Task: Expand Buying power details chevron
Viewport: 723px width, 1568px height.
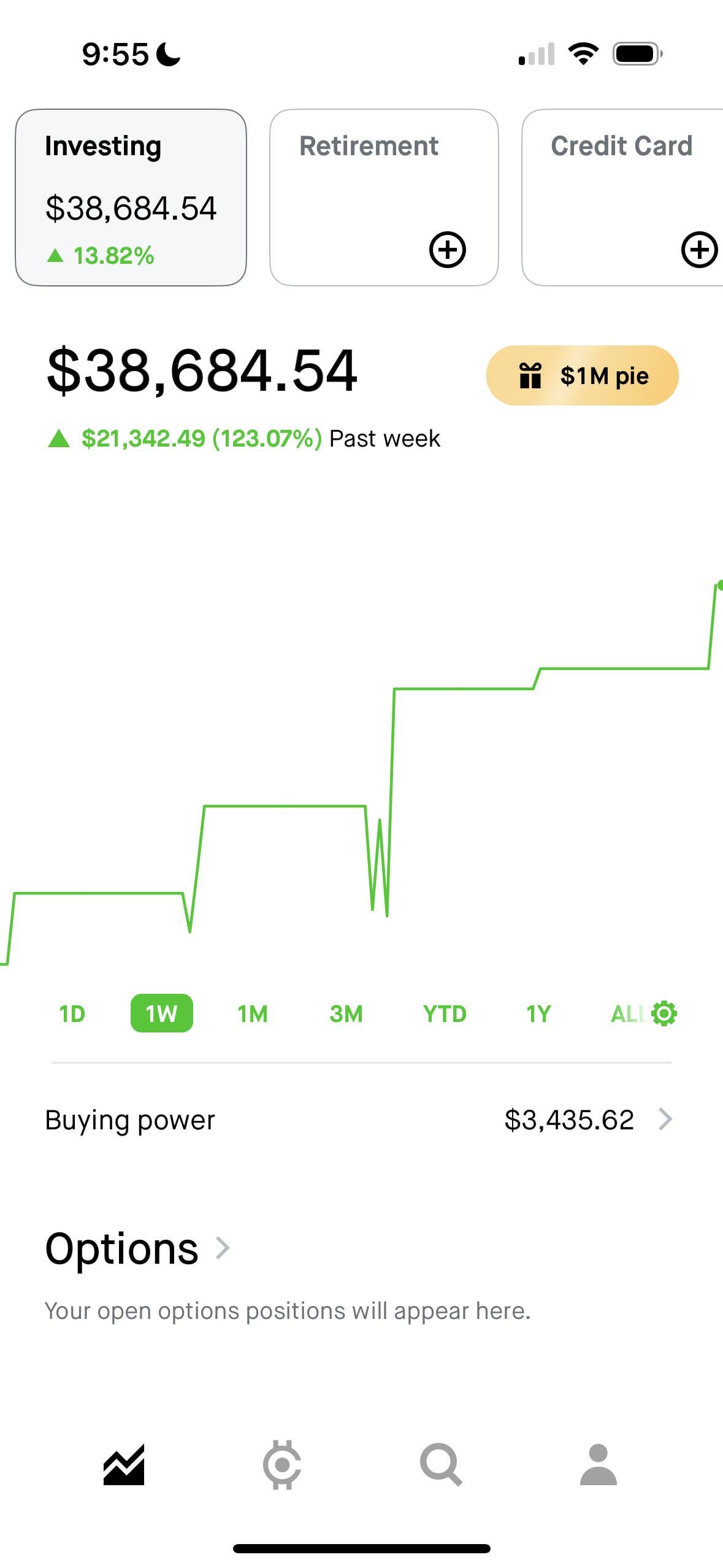Action: (665, 1120)
